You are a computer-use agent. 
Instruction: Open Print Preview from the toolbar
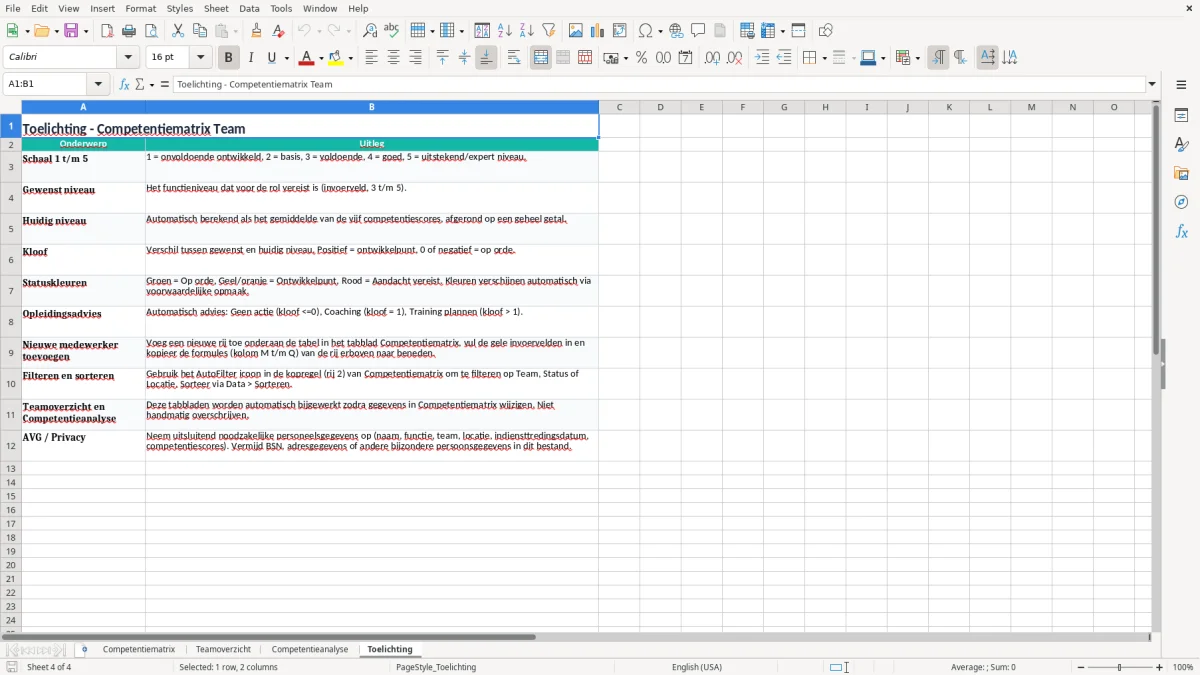pyautogui.click(x=150, y=31)
